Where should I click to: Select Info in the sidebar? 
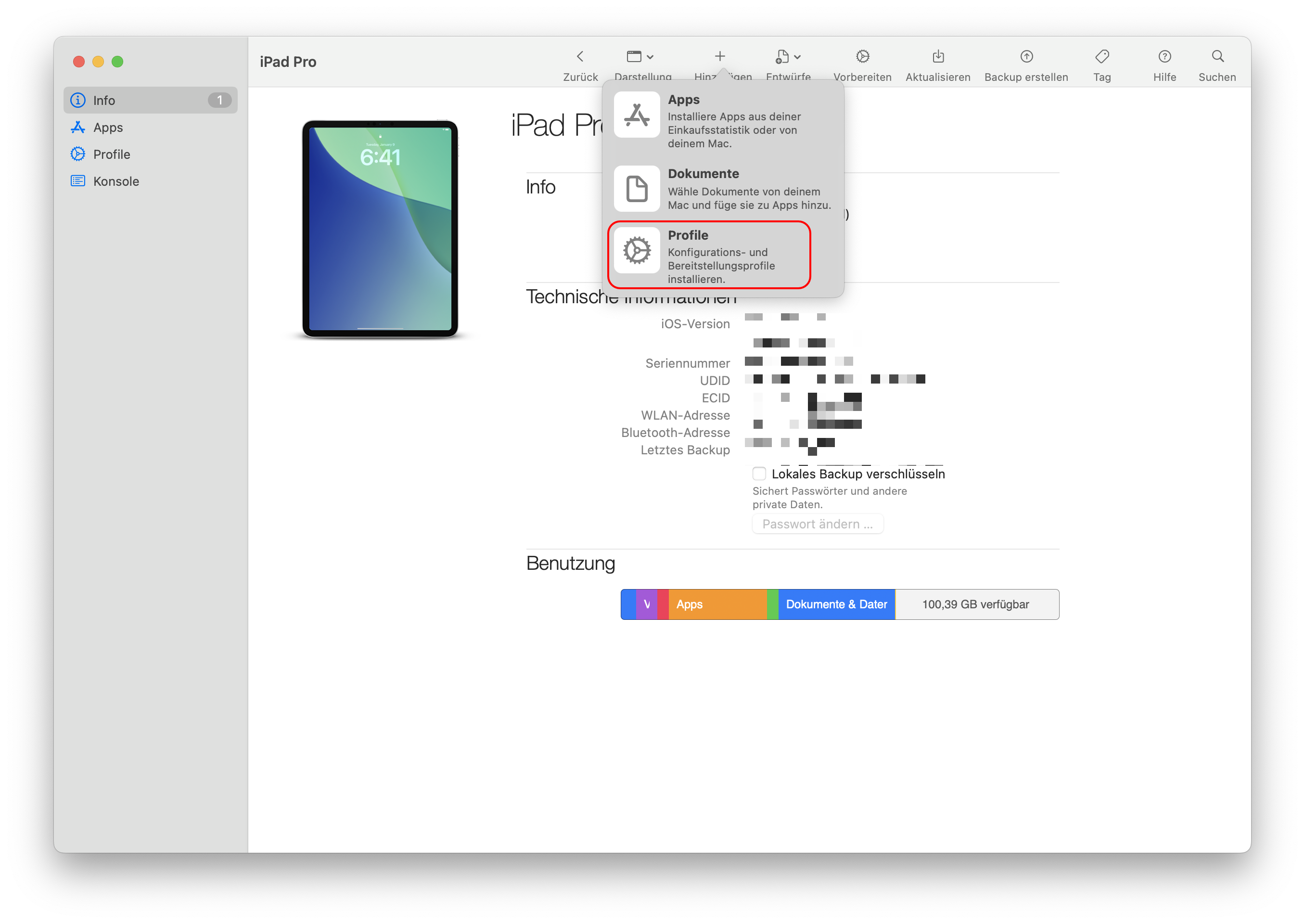pyautogui.click(x=151, y=100)
